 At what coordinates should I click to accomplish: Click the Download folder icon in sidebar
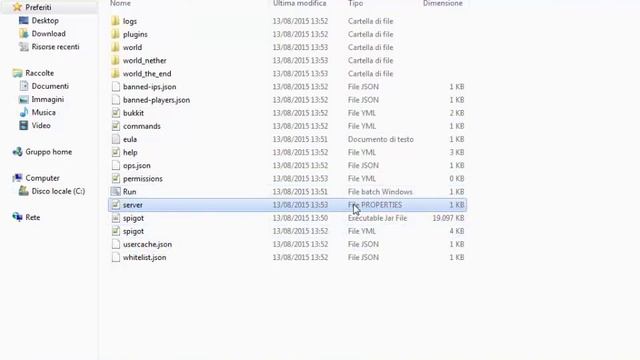pos(24,33)
